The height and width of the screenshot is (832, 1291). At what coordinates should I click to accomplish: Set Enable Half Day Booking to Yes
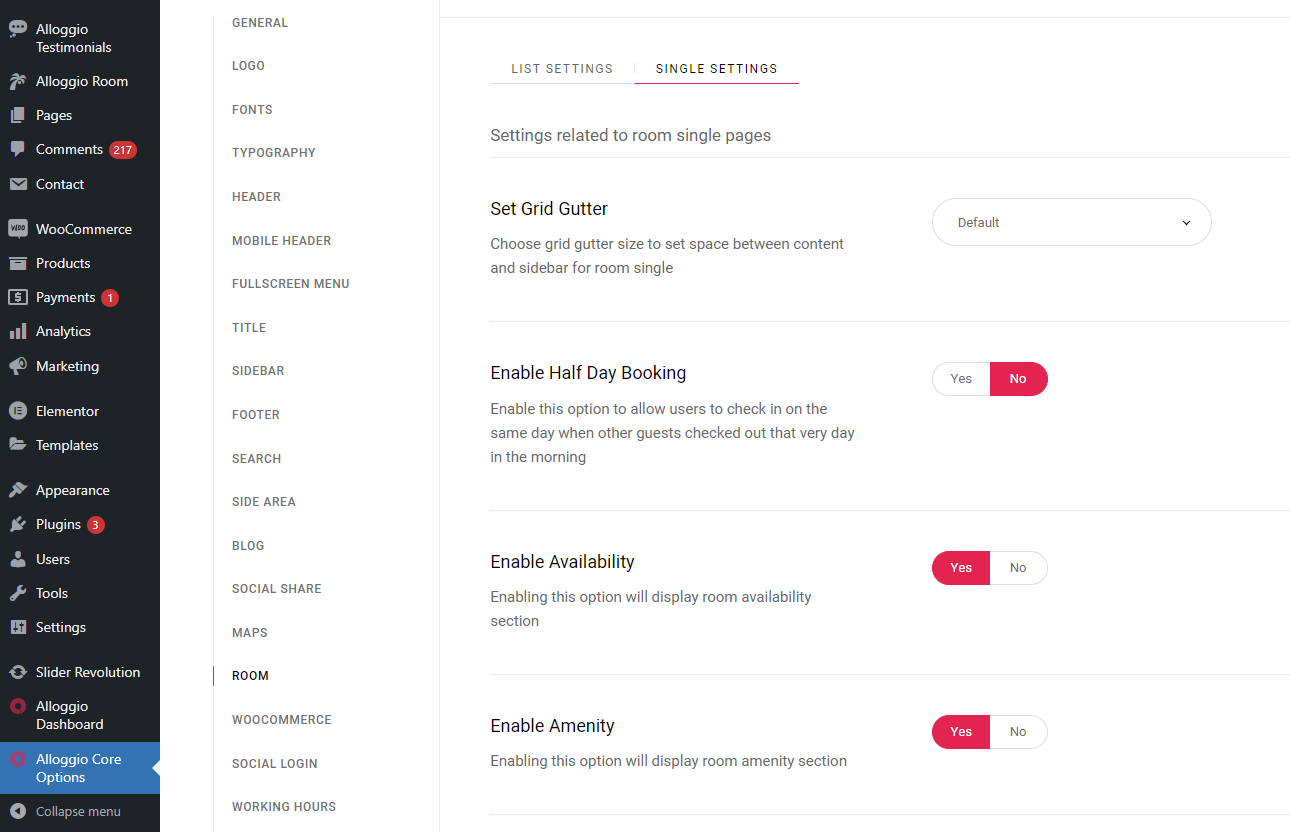(961, 379)
